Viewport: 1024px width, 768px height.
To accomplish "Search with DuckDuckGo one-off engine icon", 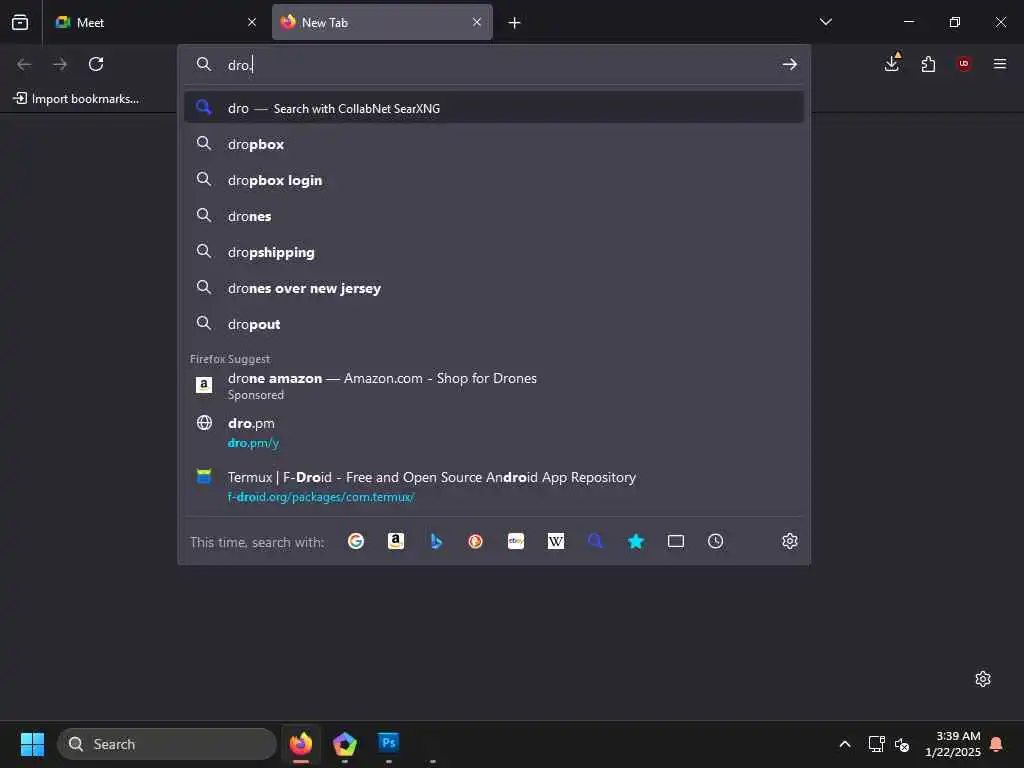I will point(475,541).
